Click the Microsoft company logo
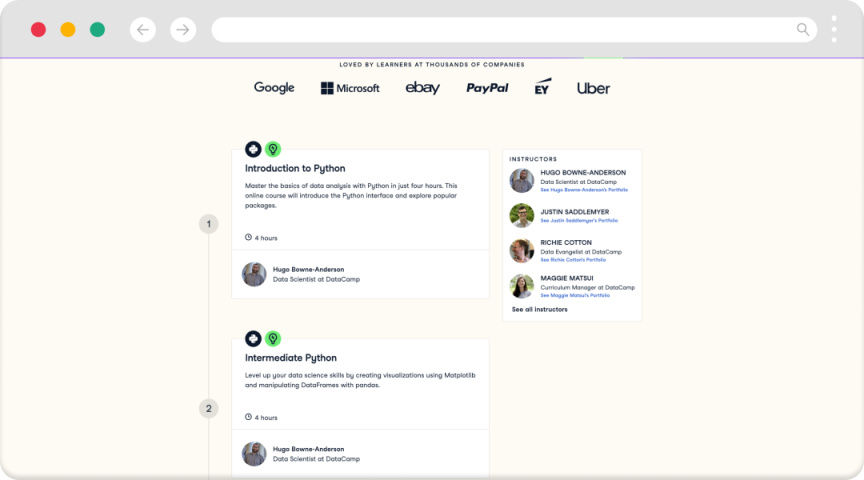Screen dimensions: 864x480 pos(350,88)
